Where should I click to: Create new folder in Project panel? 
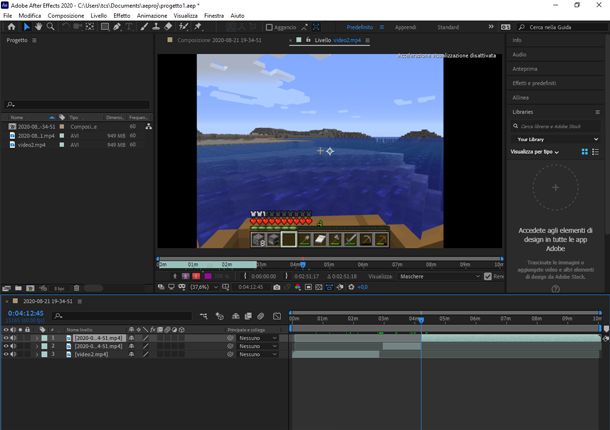point(18,288)
